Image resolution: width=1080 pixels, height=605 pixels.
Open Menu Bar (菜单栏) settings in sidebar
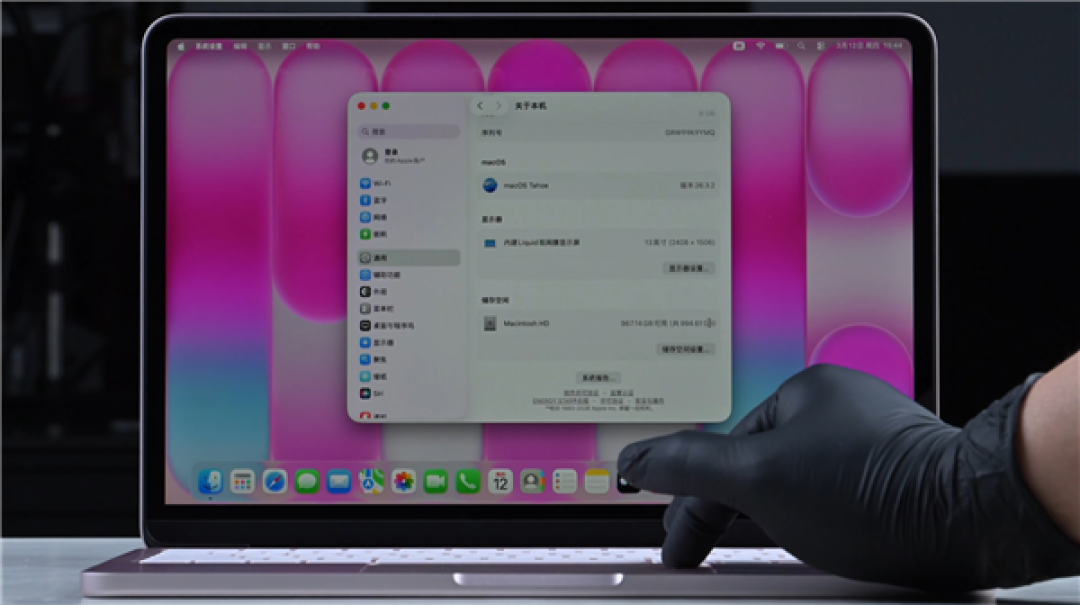click(408, 309)
